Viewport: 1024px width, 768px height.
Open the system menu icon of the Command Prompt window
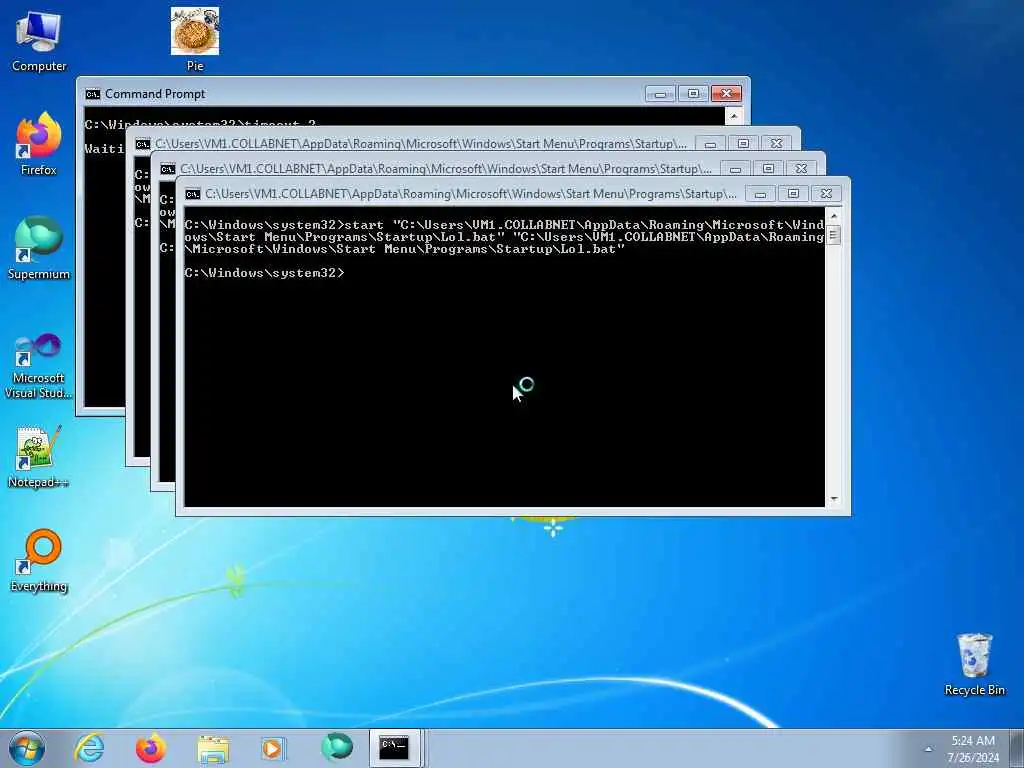point(92,94)
